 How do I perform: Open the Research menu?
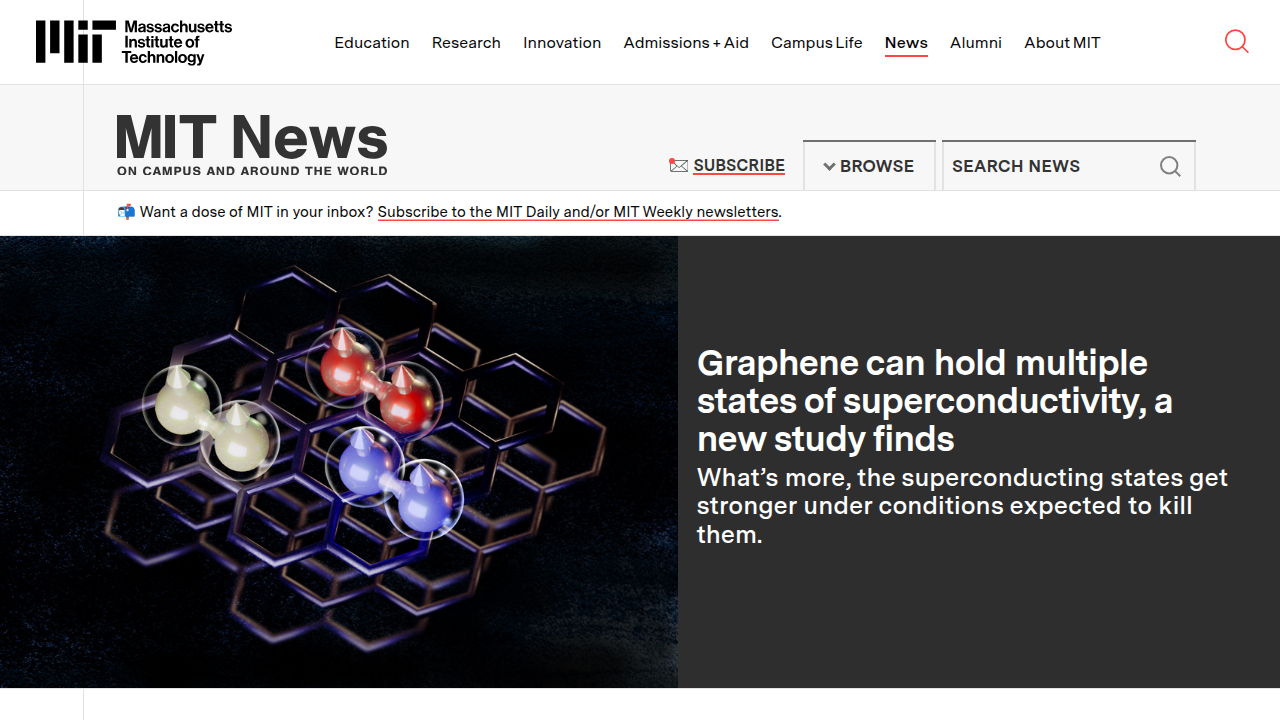(x=466, y=42)
